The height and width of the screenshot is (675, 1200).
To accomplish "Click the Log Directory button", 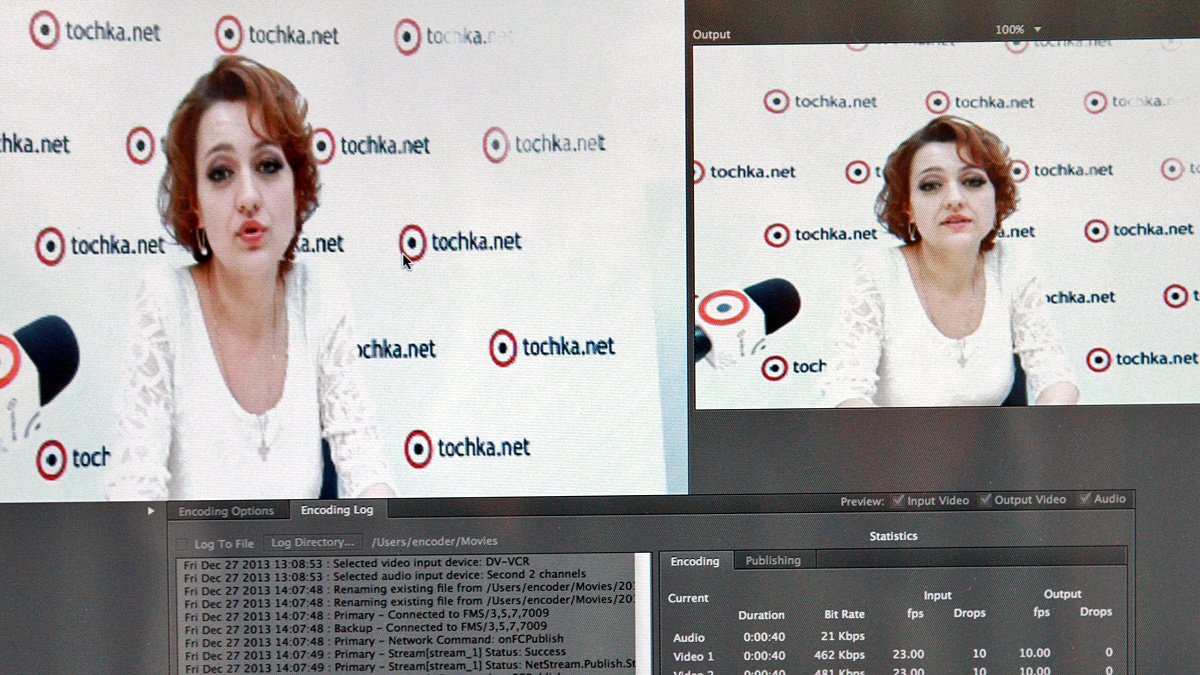I will tap(313, 542).
